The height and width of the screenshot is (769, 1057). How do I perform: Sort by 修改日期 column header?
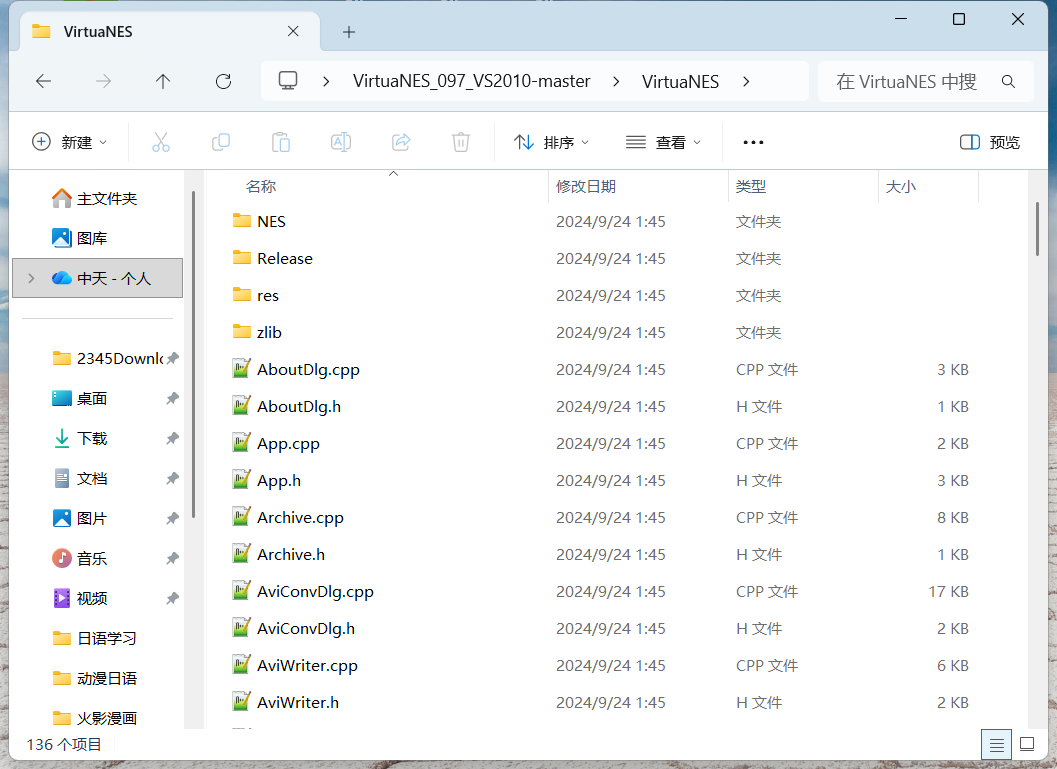tap(586, 187)
